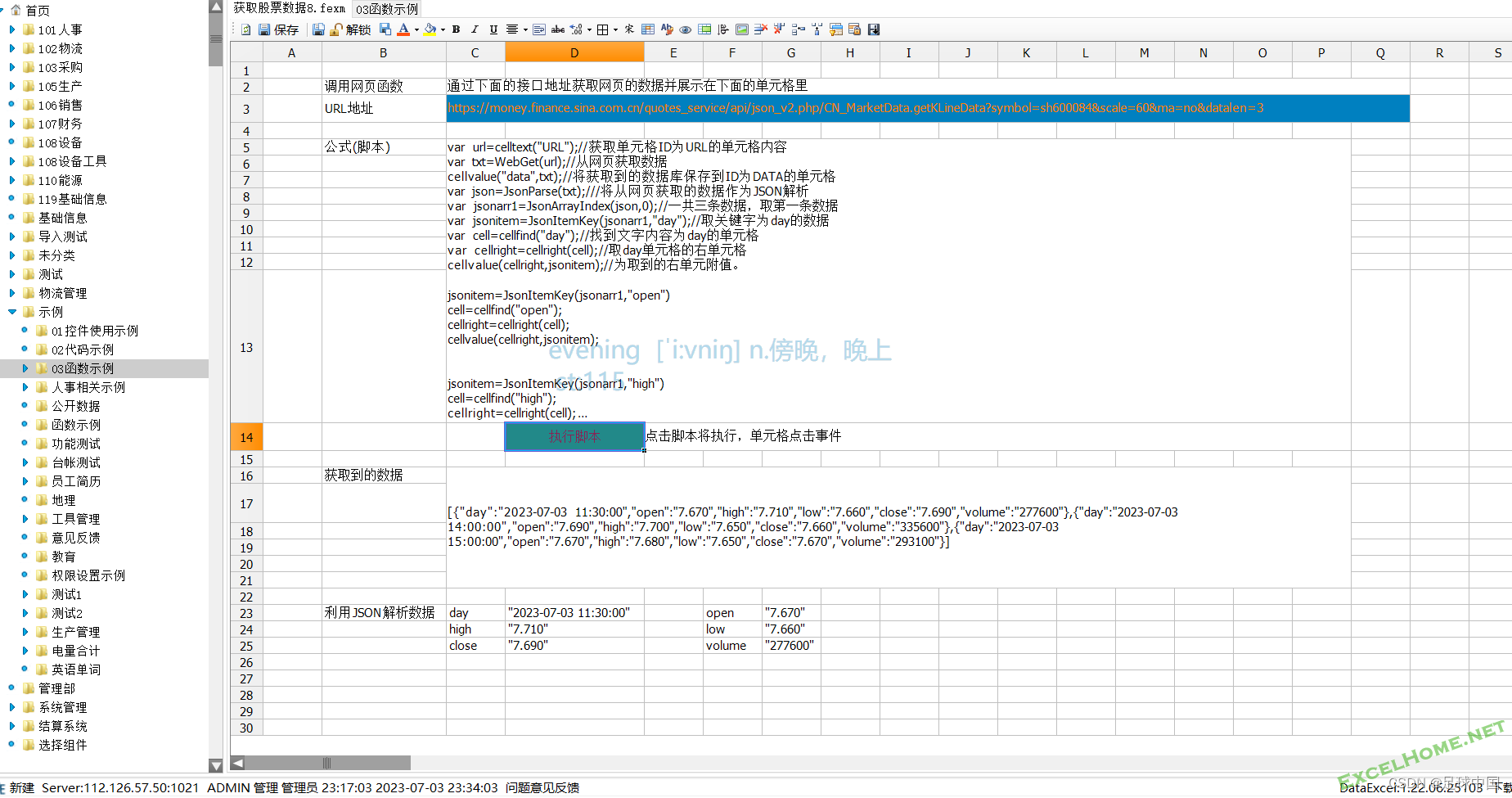Open the font color dropdown arrow

[416, 29]
